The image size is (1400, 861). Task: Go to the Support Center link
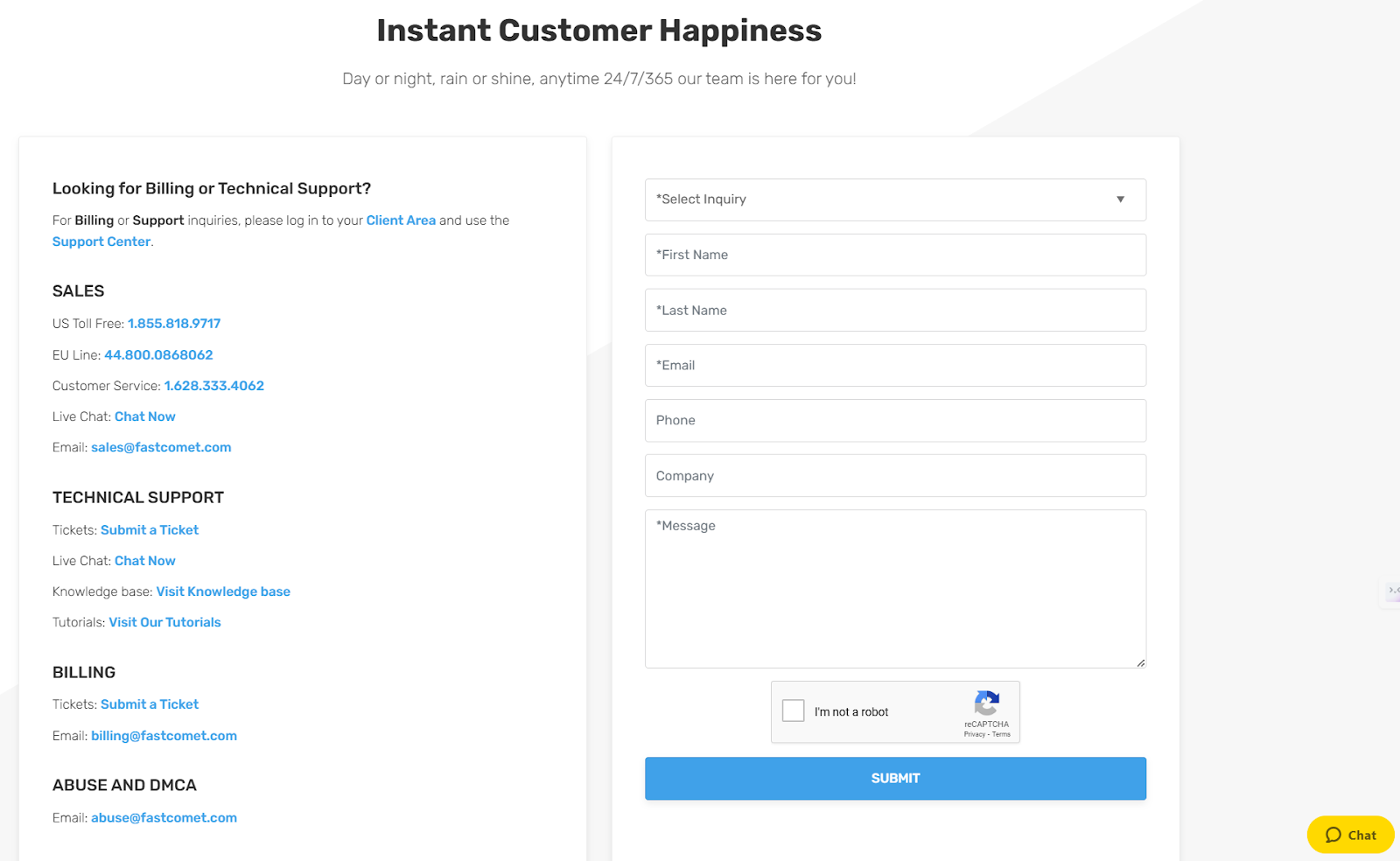pos(101,241)
